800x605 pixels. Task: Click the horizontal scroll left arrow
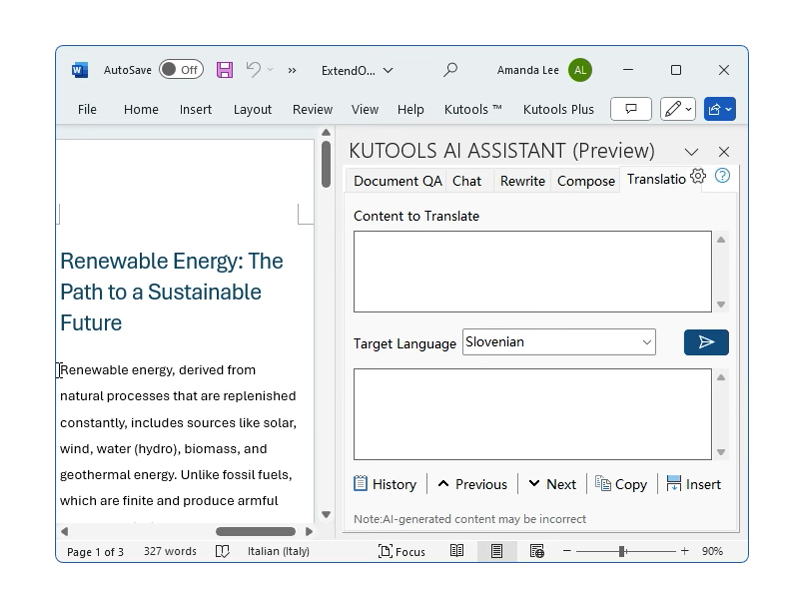tap(64, 532)
